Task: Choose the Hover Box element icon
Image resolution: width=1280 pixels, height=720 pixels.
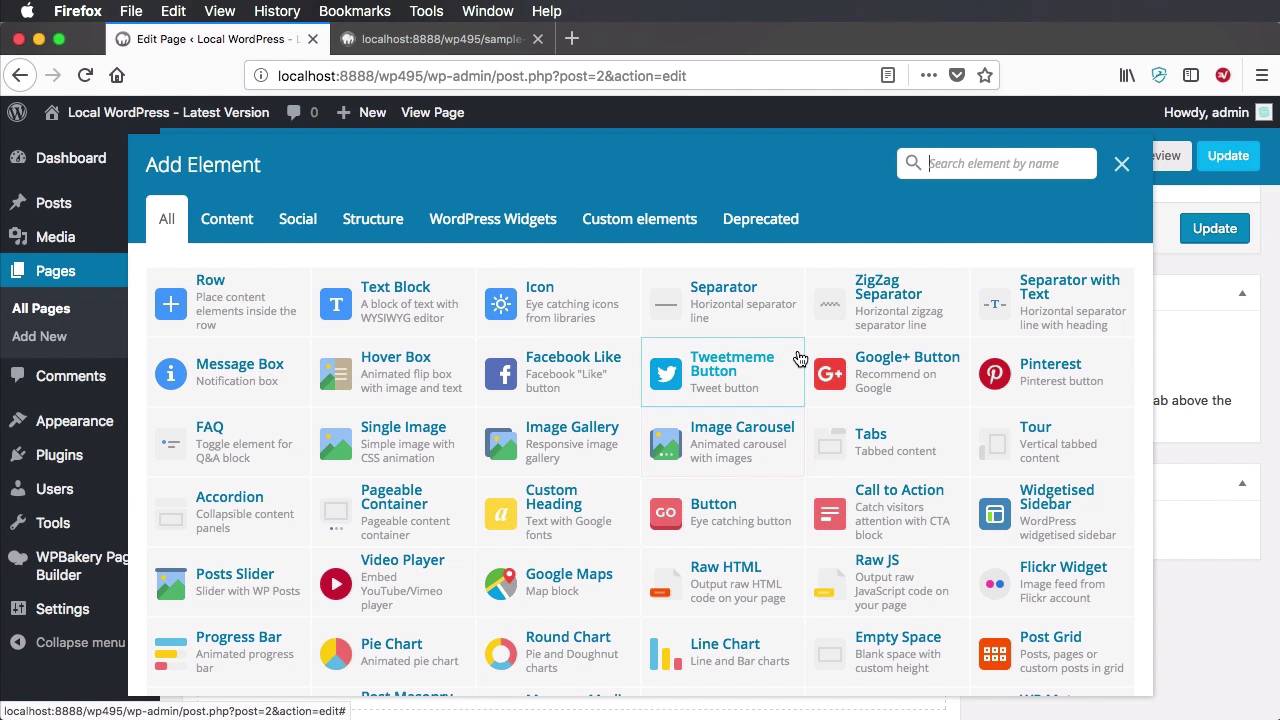Action: click(336, 373)
